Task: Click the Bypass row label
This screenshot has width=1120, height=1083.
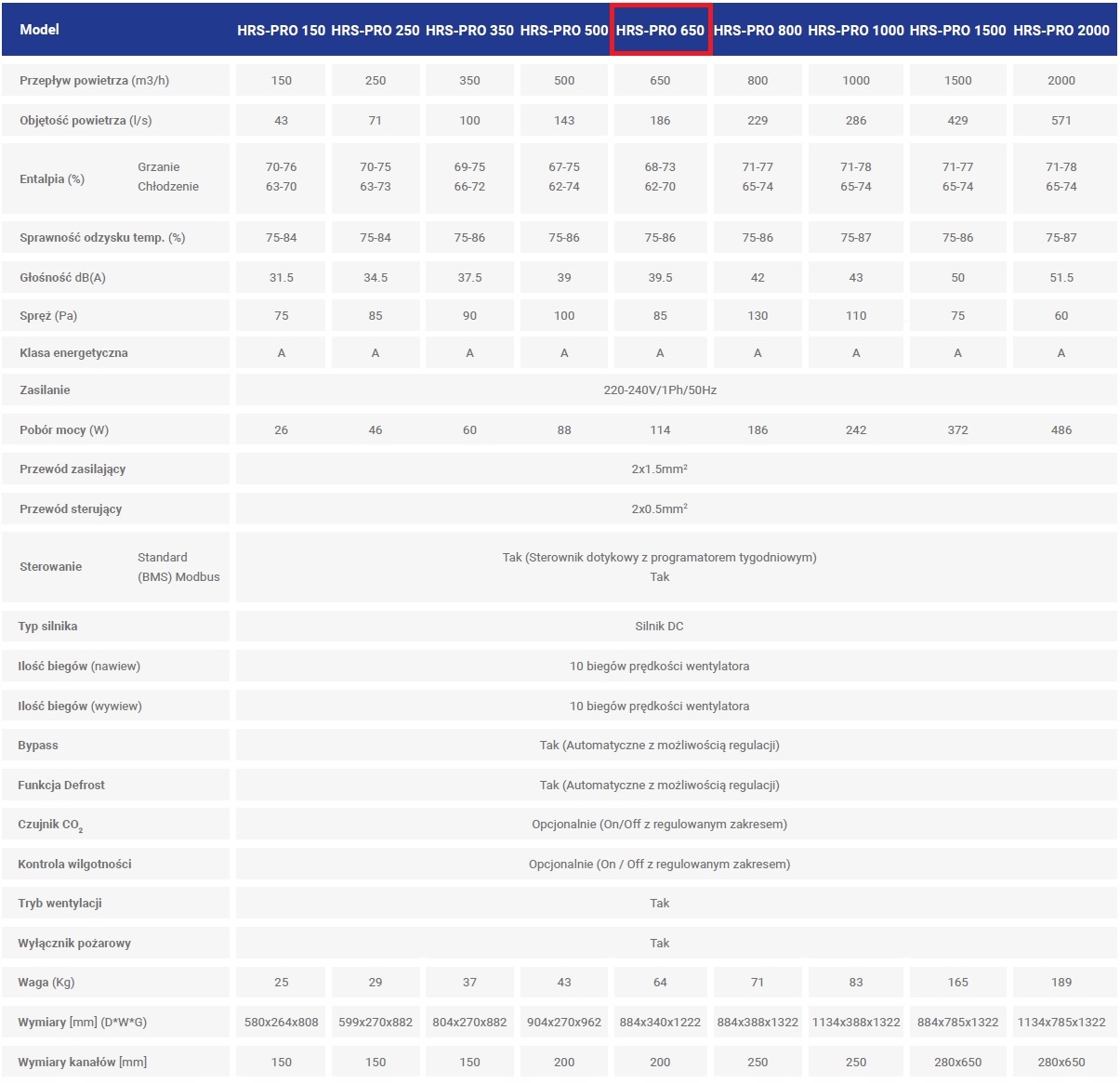Action: point(38,746)
